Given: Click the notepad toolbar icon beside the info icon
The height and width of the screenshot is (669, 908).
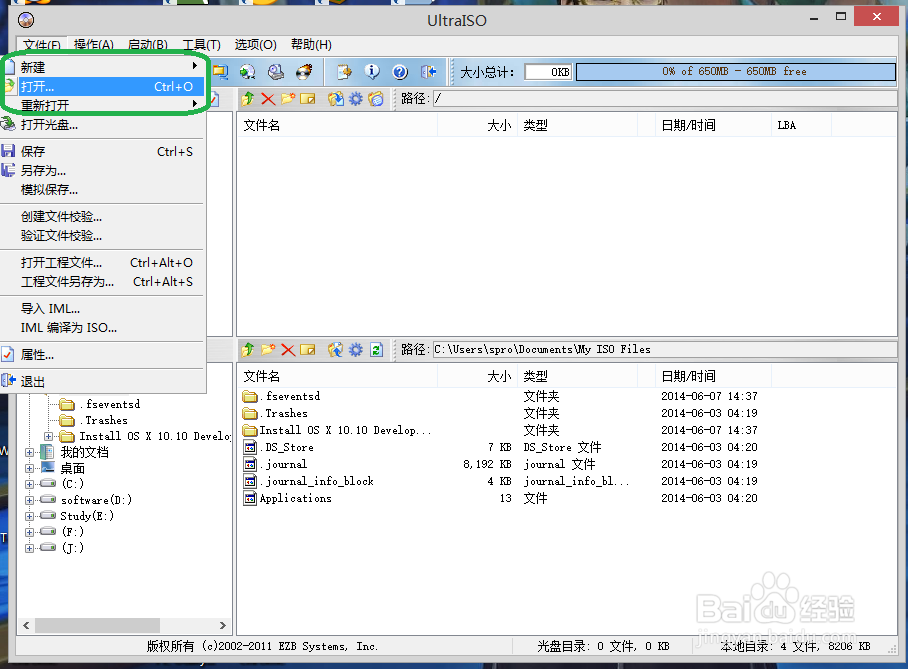Looking at the screenshot, I should (x=344, y=72).
